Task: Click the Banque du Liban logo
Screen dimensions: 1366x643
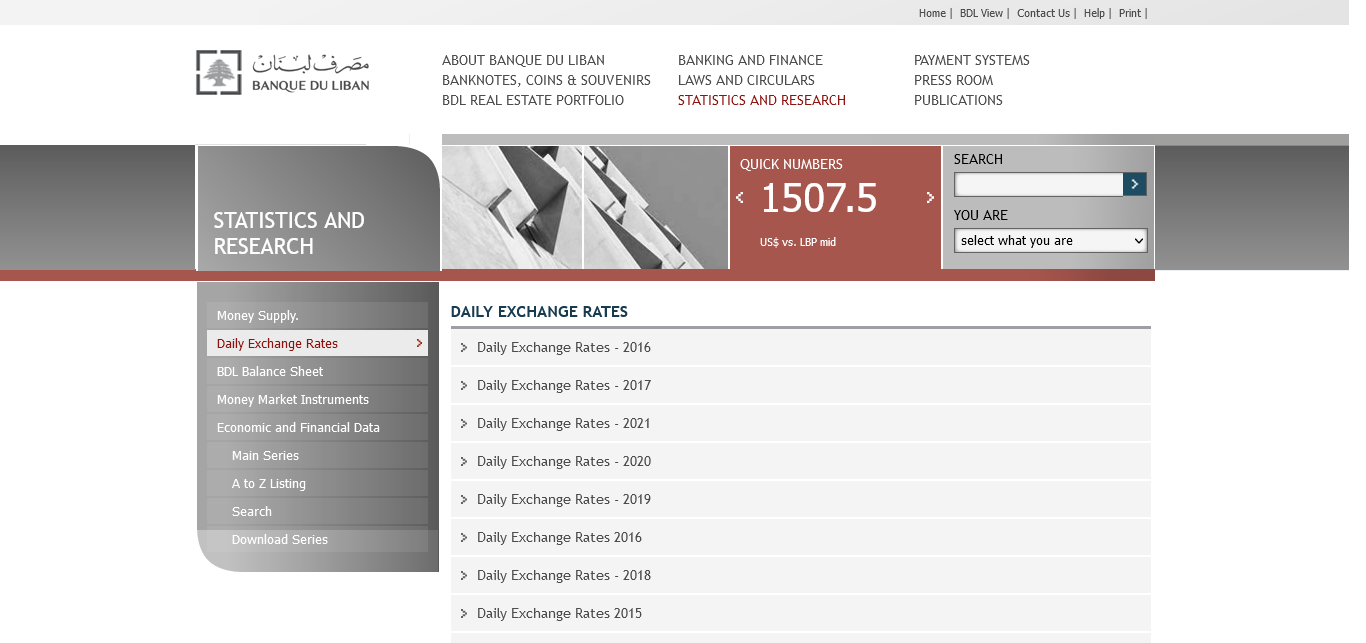Action: tap(282, 72)
